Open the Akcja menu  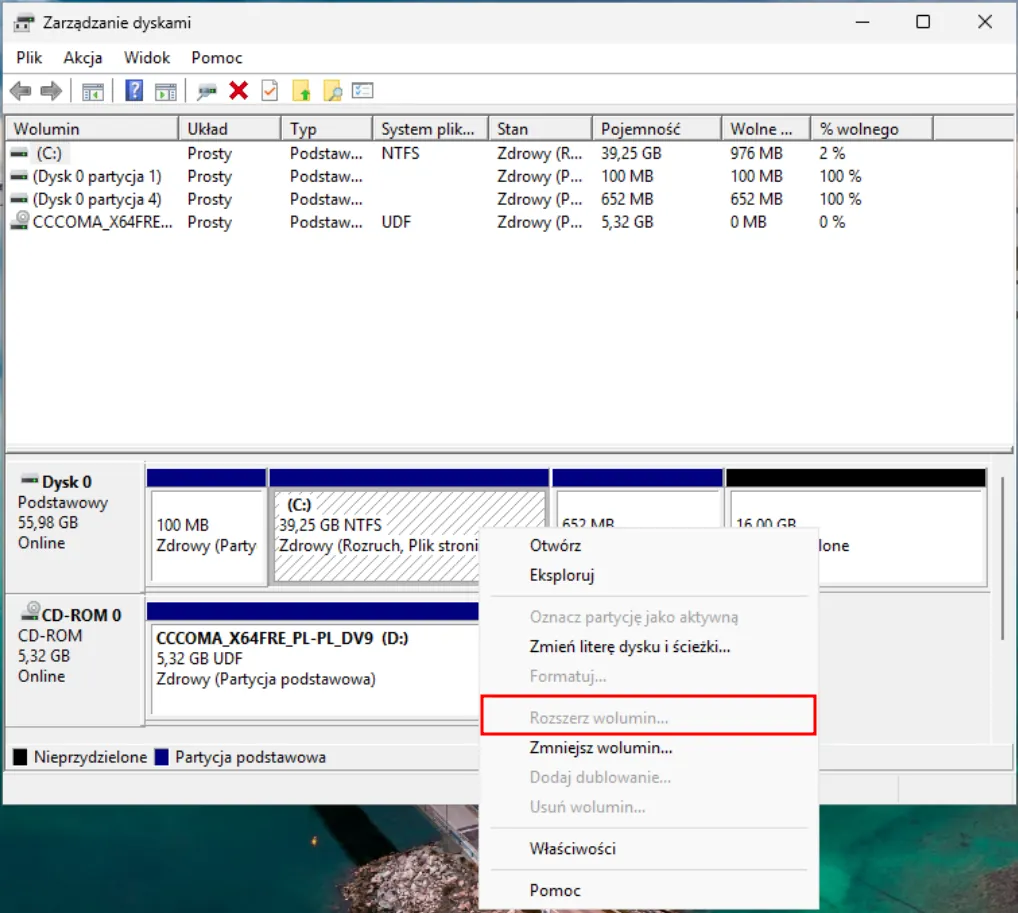[x=83, y=58]
